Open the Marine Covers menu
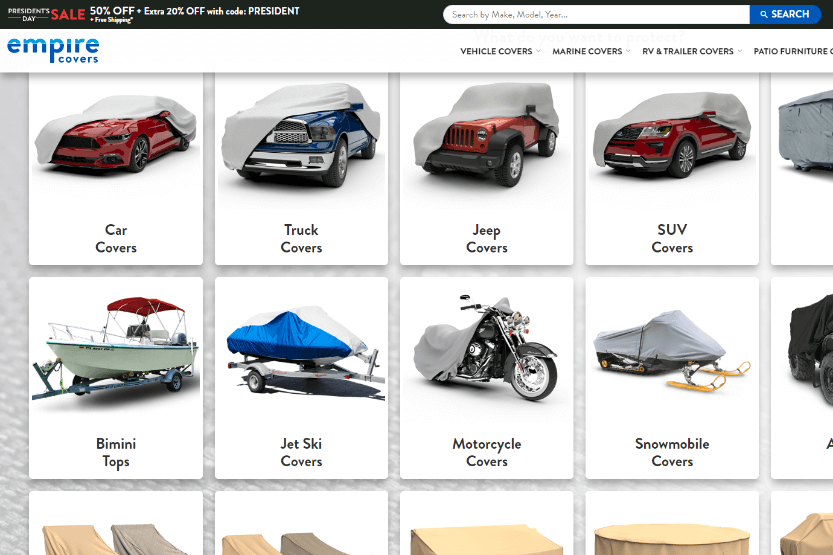Image resolution: width=833 pixels, height=555 pixels. tap(587, 51)
